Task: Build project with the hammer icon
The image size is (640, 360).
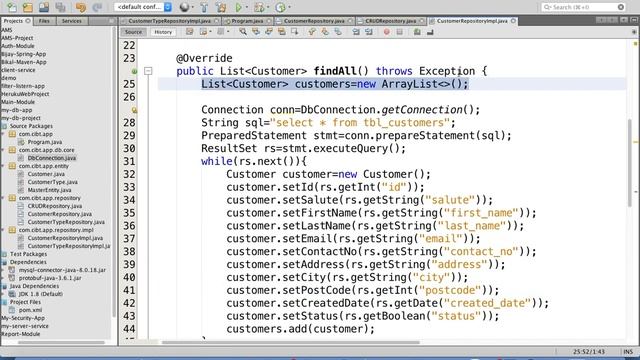Action: point(204,7)
